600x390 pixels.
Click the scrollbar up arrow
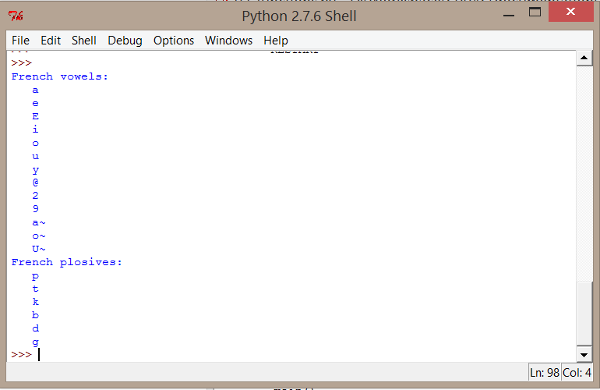coord(584,58)
